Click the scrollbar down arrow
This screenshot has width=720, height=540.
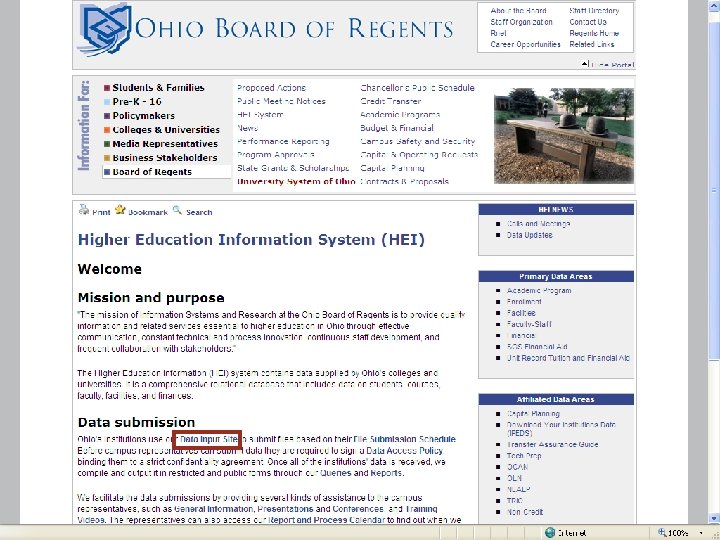coord(714,518)
